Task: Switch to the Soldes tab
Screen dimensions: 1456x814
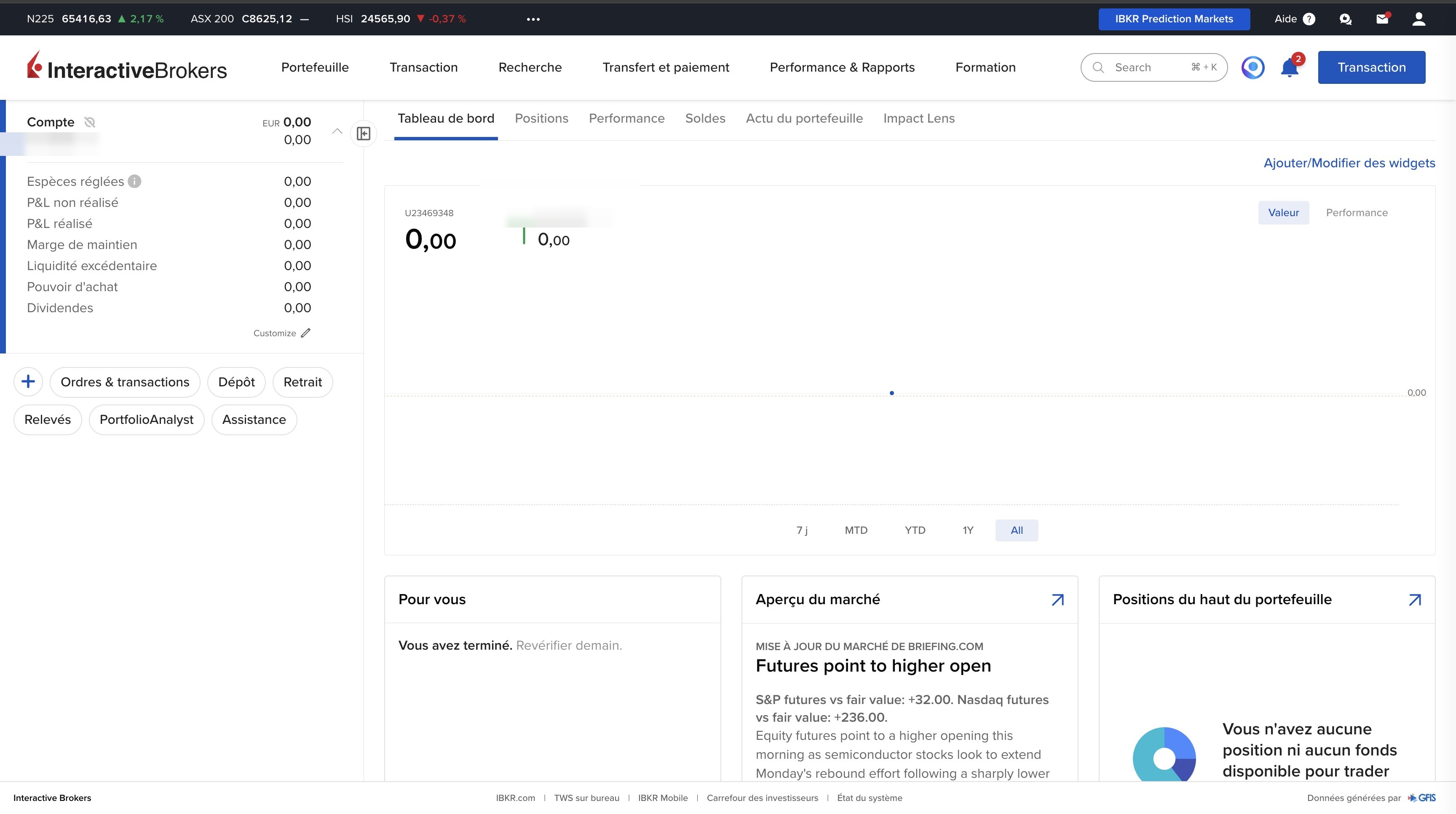Action: [x=705, y=119]
